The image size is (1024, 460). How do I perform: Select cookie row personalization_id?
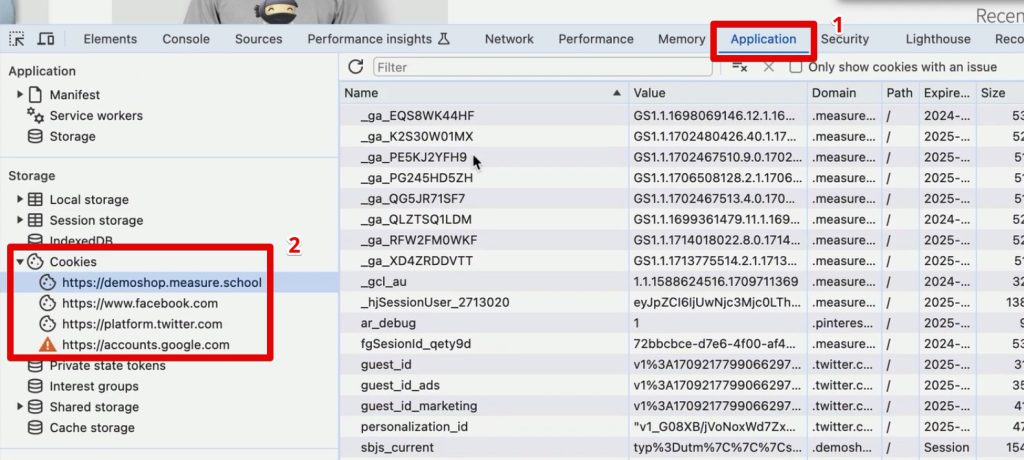(x=681, y=427)
